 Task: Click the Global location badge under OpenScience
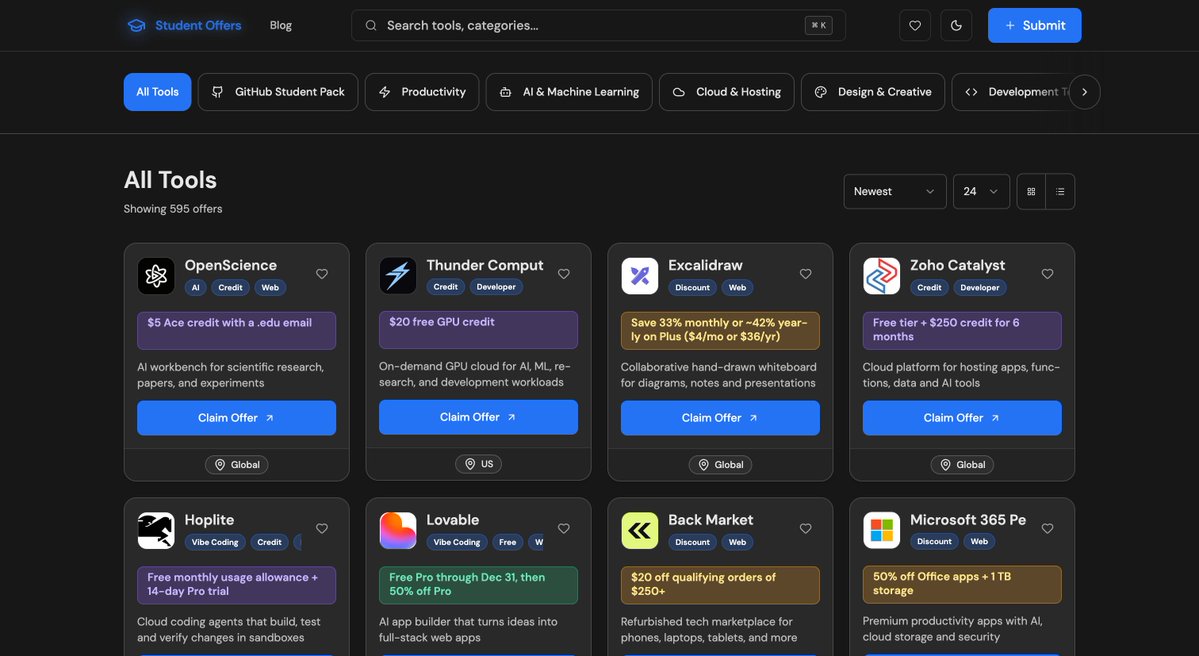pos(237,465)
